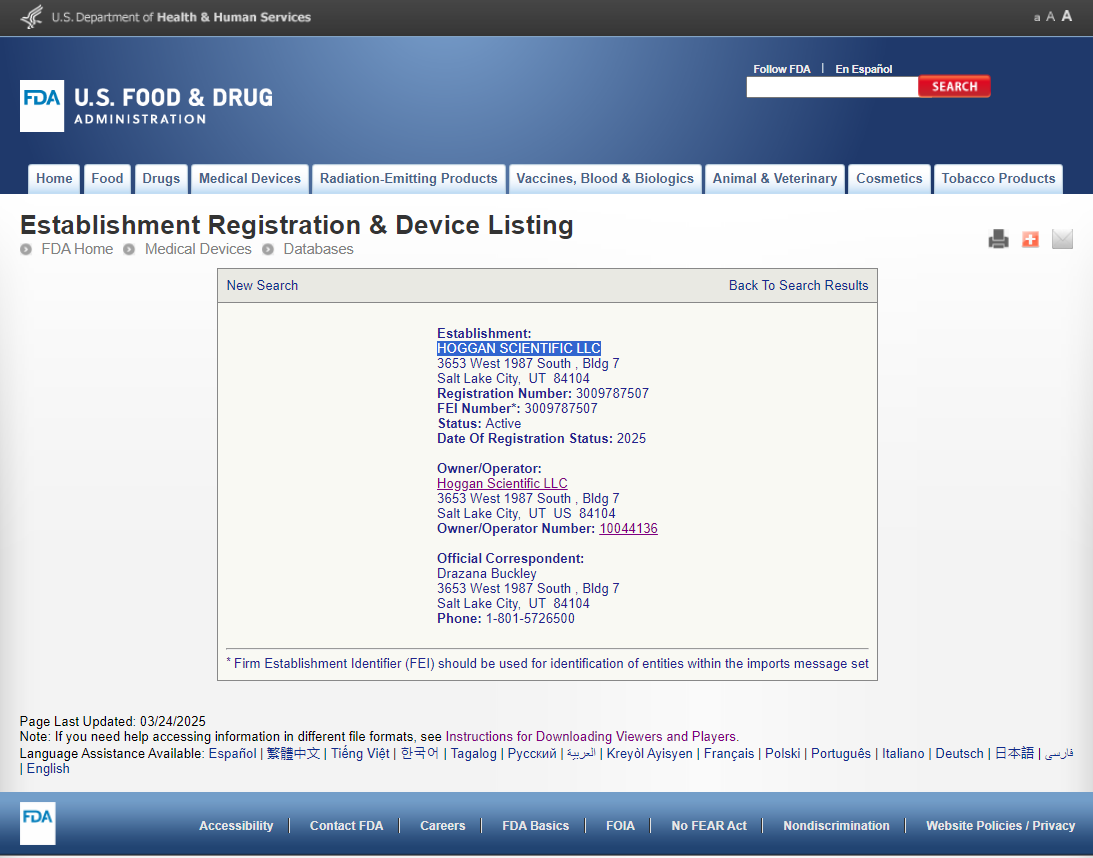
Task: Click the envelope email icon
Action: [x=1062, y=239]
